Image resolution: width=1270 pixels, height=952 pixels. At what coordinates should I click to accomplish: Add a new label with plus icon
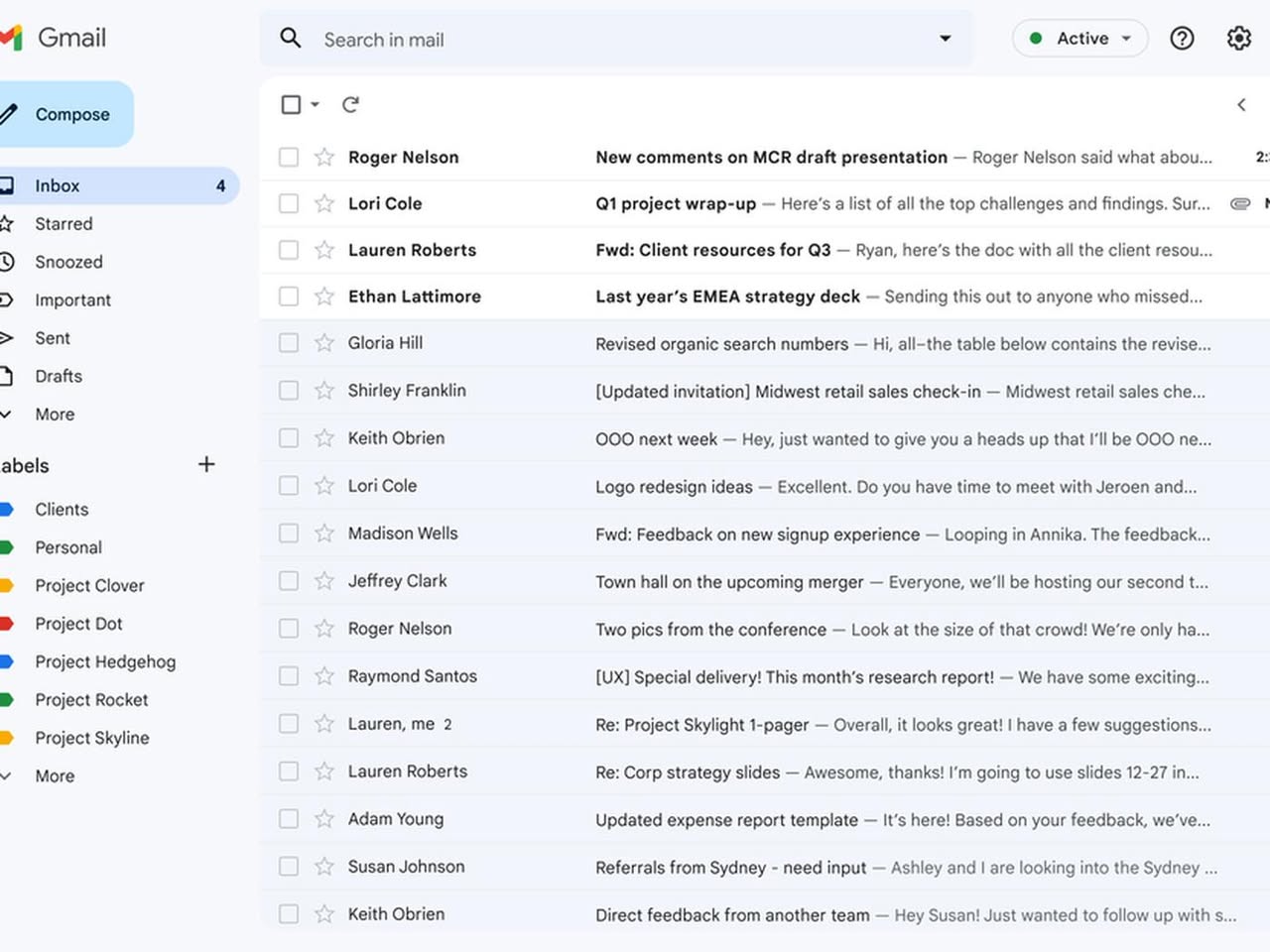[206, 464]
